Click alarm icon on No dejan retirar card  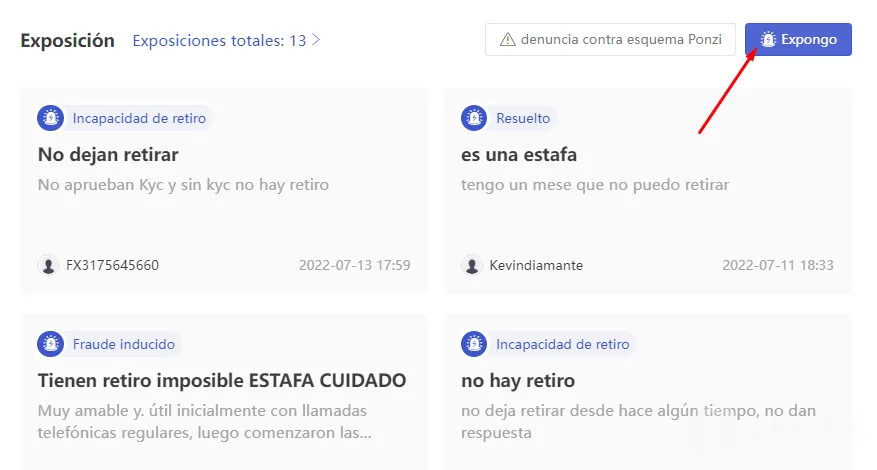(x=50, y=118)
